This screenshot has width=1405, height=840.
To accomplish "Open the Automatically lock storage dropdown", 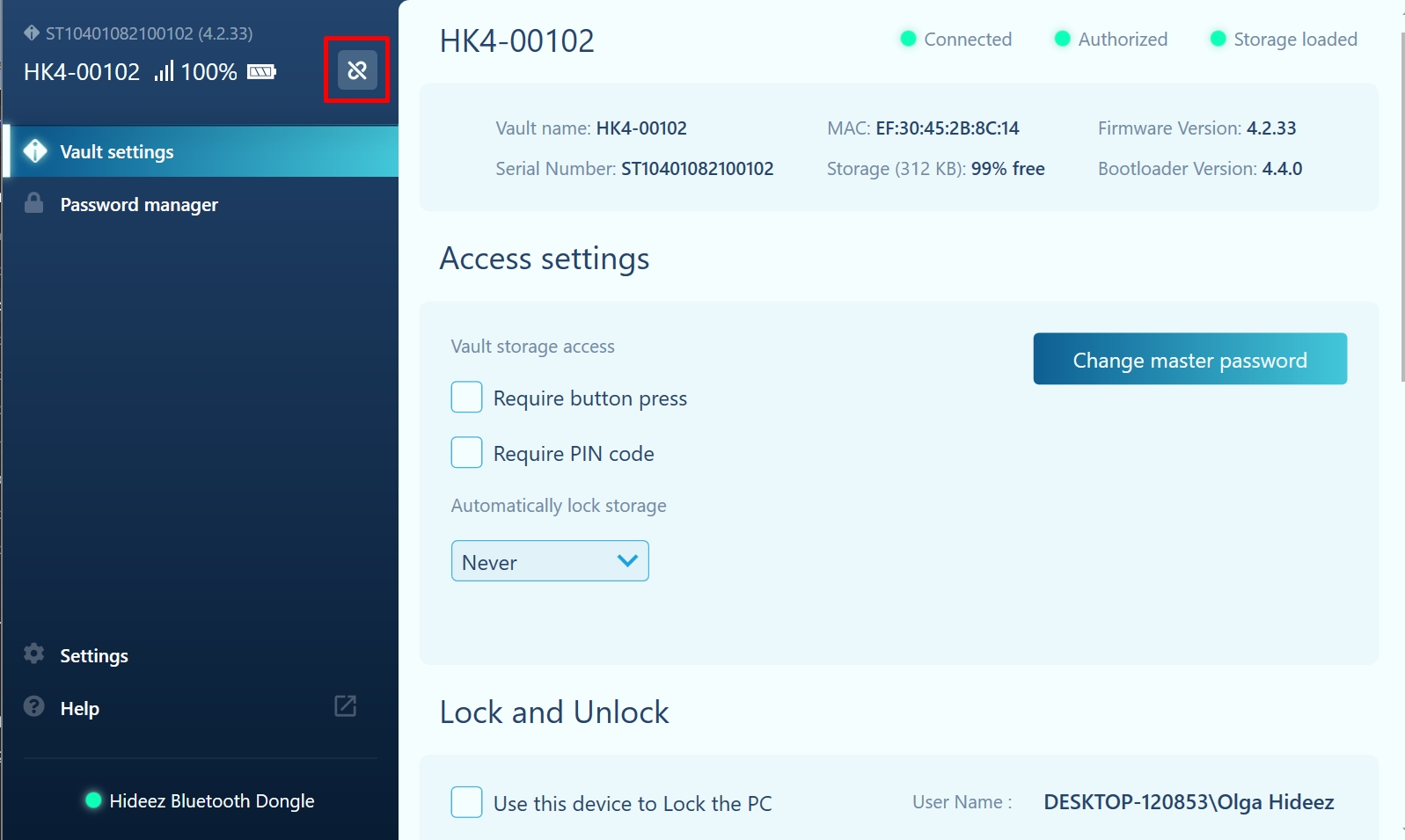I will point(549,561).
